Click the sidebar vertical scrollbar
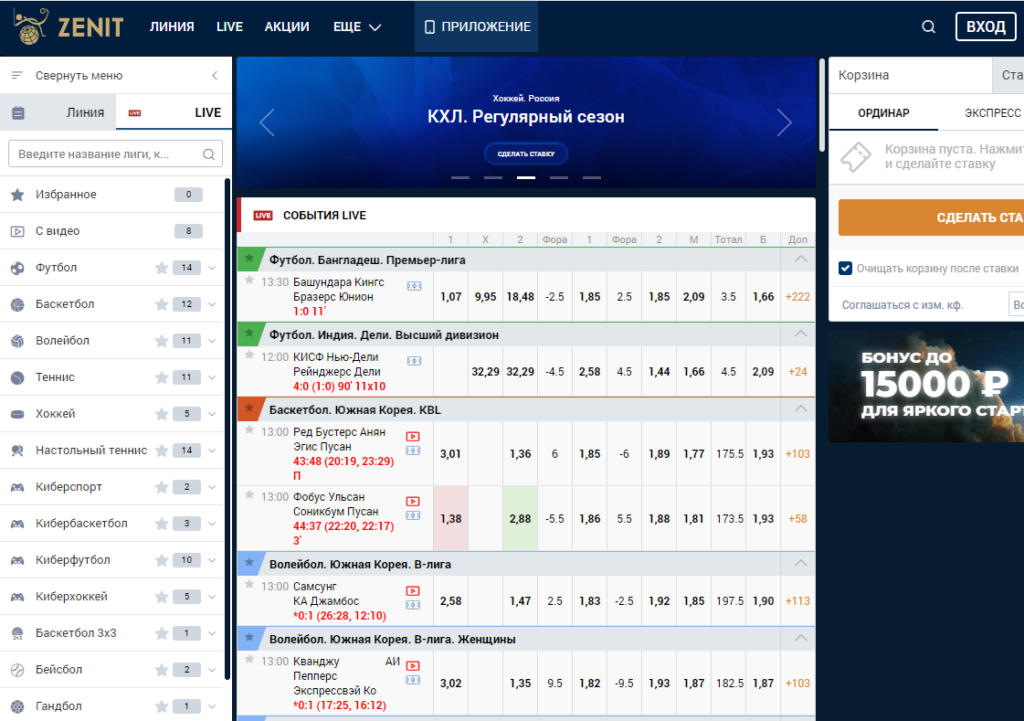Image resolution: width=1024 pixels, height=721 pixels. tap(227, 428)
